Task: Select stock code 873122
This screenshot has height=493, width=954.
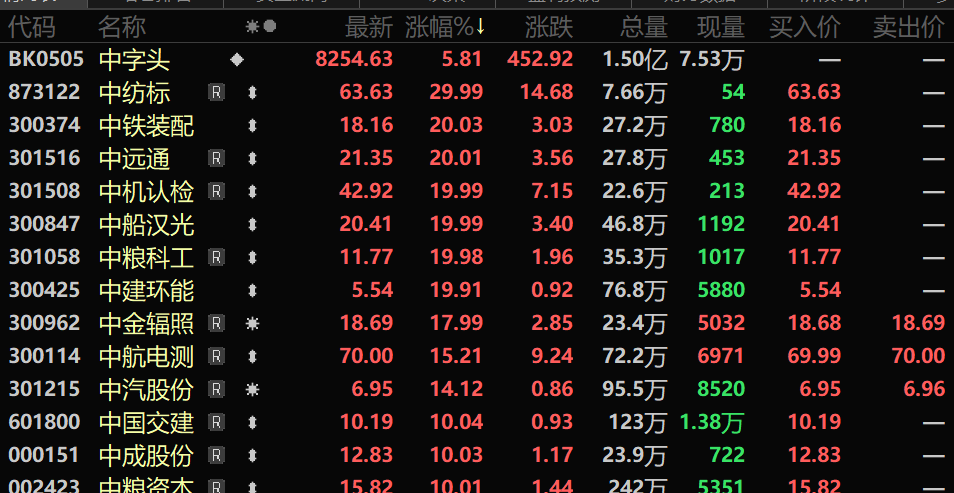Action: [44, 93]
